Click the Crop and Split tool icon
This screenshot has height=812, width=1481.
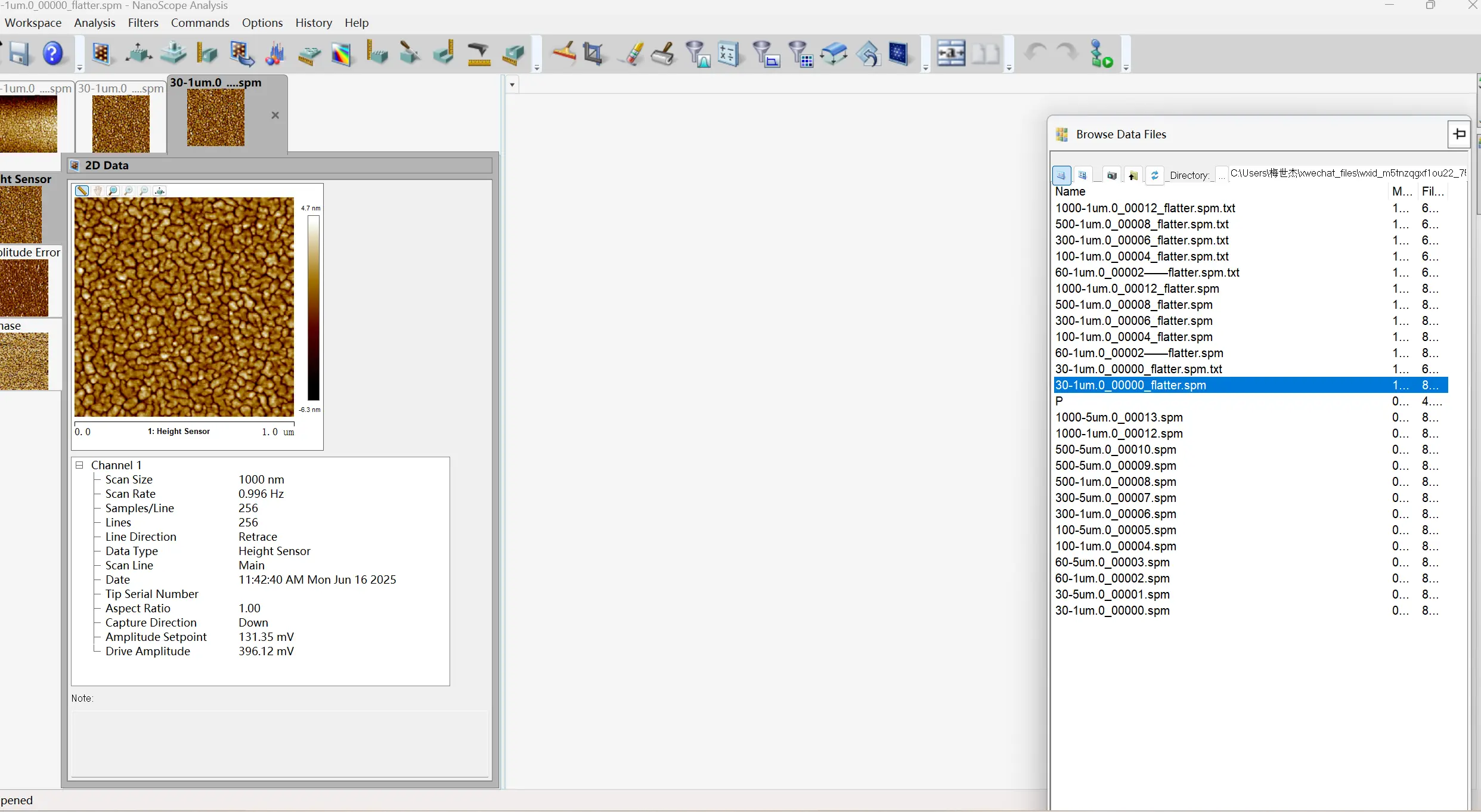pyautogui.click(x=594, y=54)
